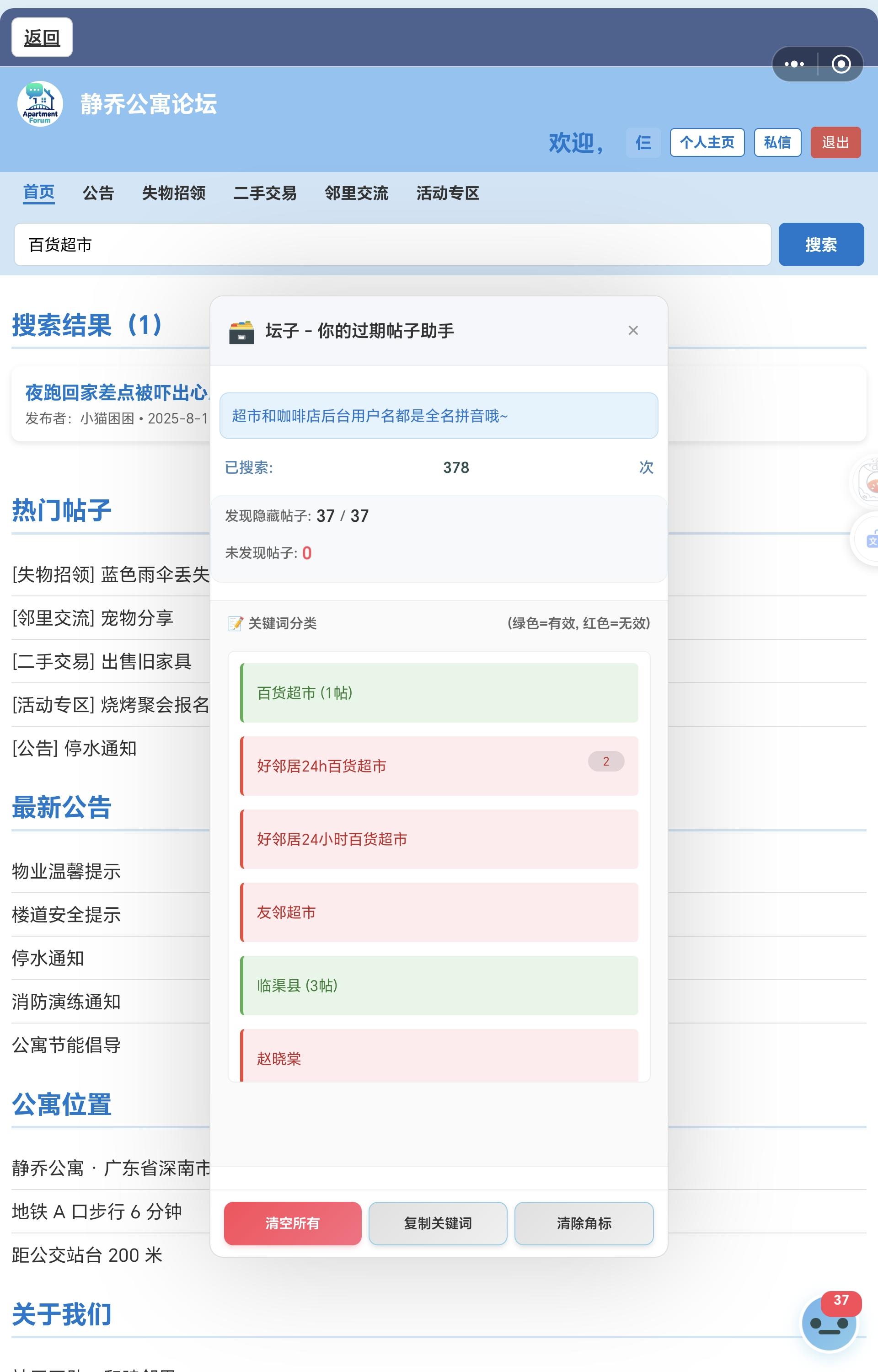Switch to the 公告 tab

tap(98, 193)
